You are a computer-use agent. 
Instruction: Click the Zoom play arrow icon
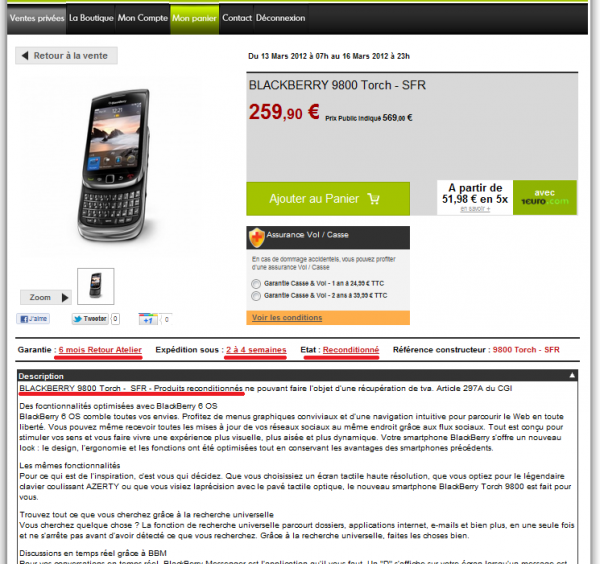[x=65, y=298]
